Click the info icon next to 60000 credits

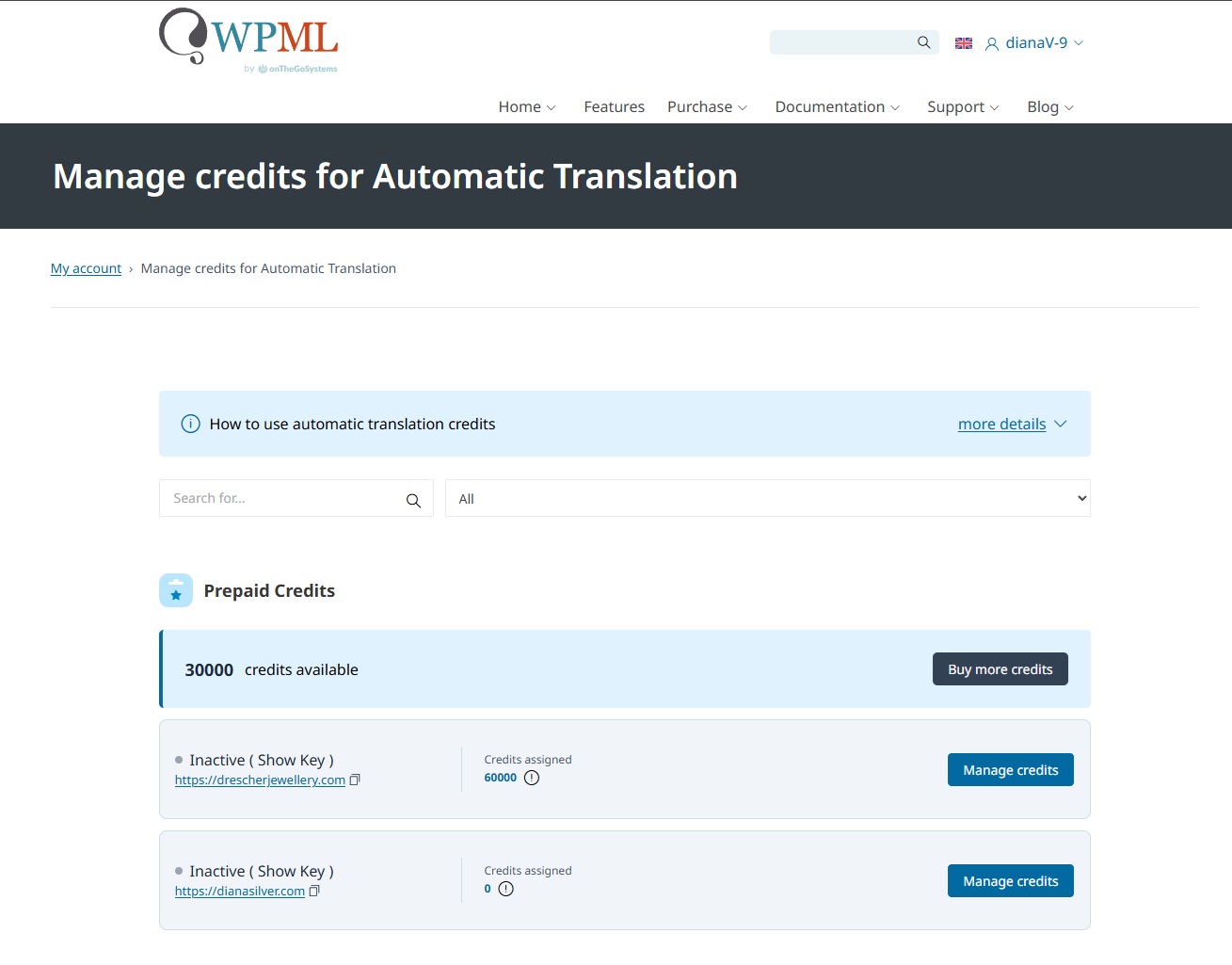(x=532, y=778)
